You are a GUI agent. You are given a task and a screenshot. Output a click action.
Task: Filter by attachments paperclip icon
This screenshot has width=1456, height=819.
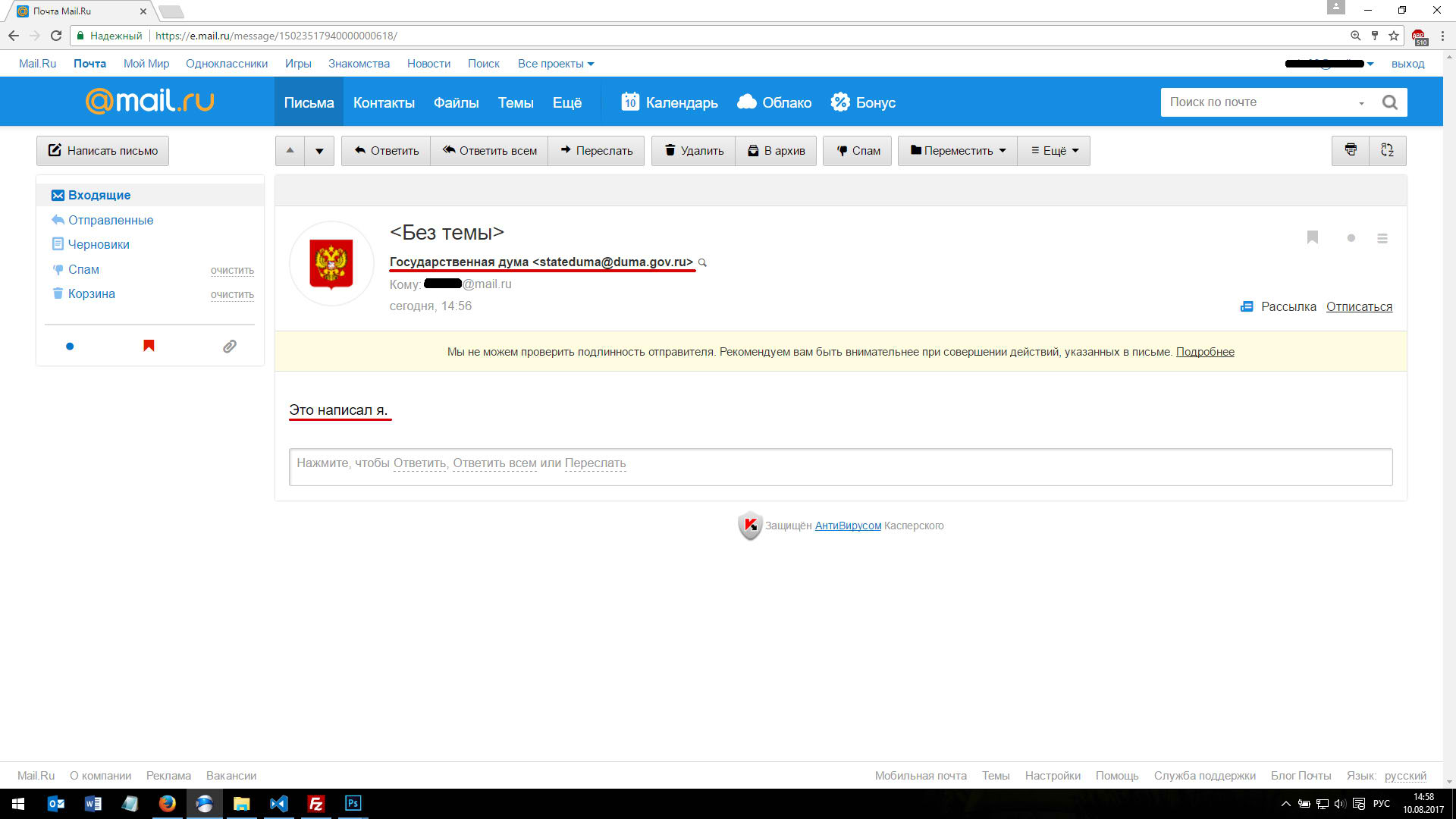(x=229, y=347)
